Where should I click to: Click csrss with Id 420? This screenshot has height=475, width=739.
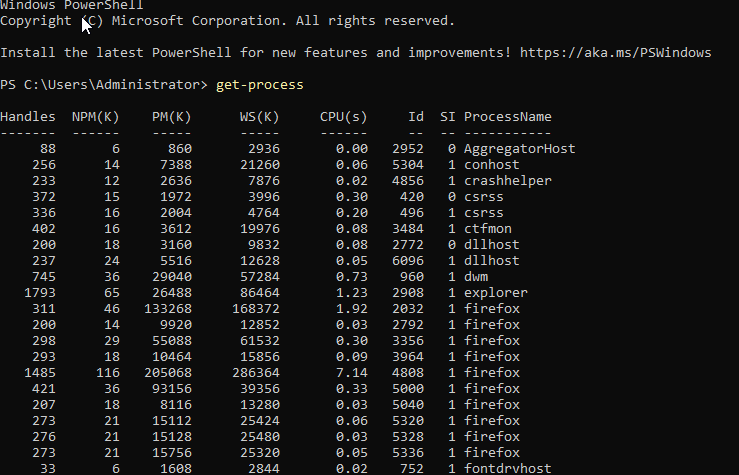484,197
